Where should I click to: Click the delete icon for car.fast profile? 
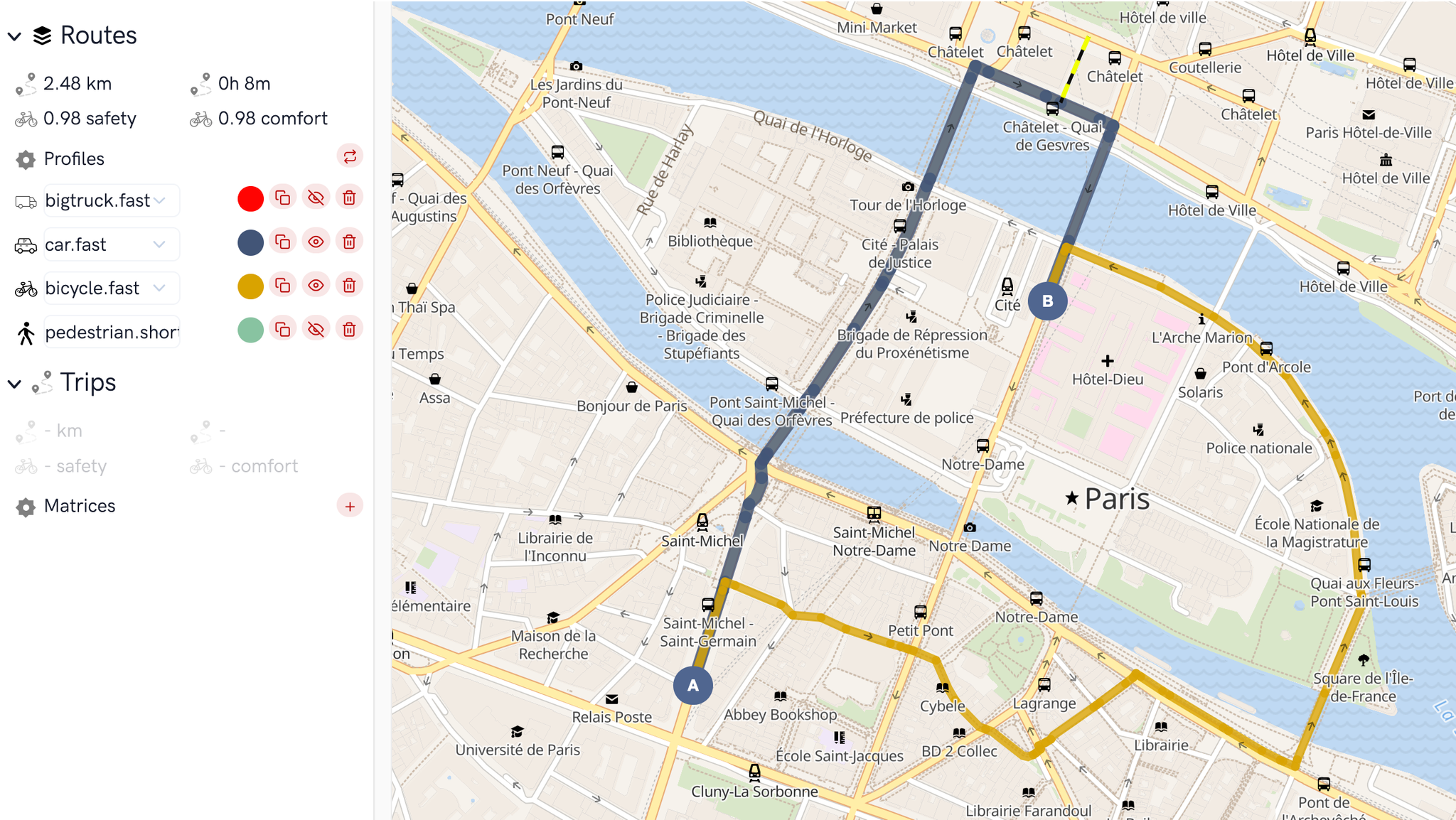(x=350, y=242)
